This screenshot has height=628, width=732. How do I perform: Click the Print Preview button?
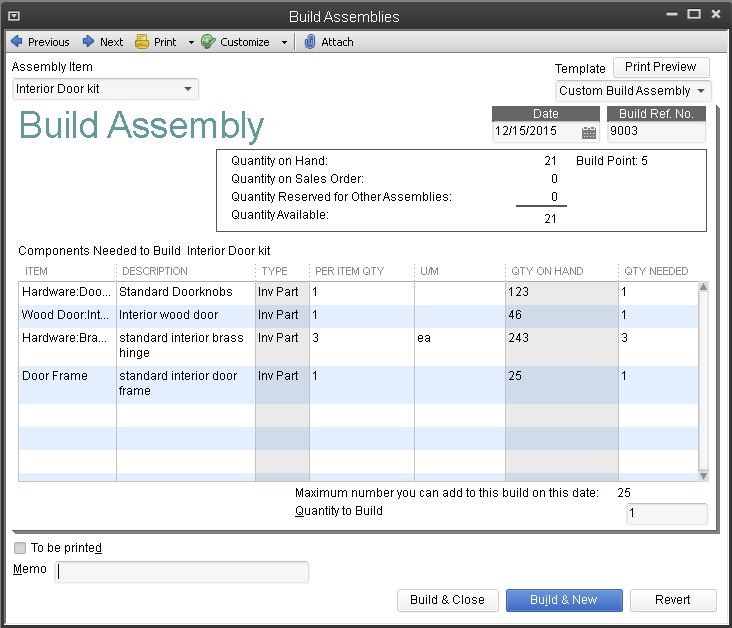[661, 67]
